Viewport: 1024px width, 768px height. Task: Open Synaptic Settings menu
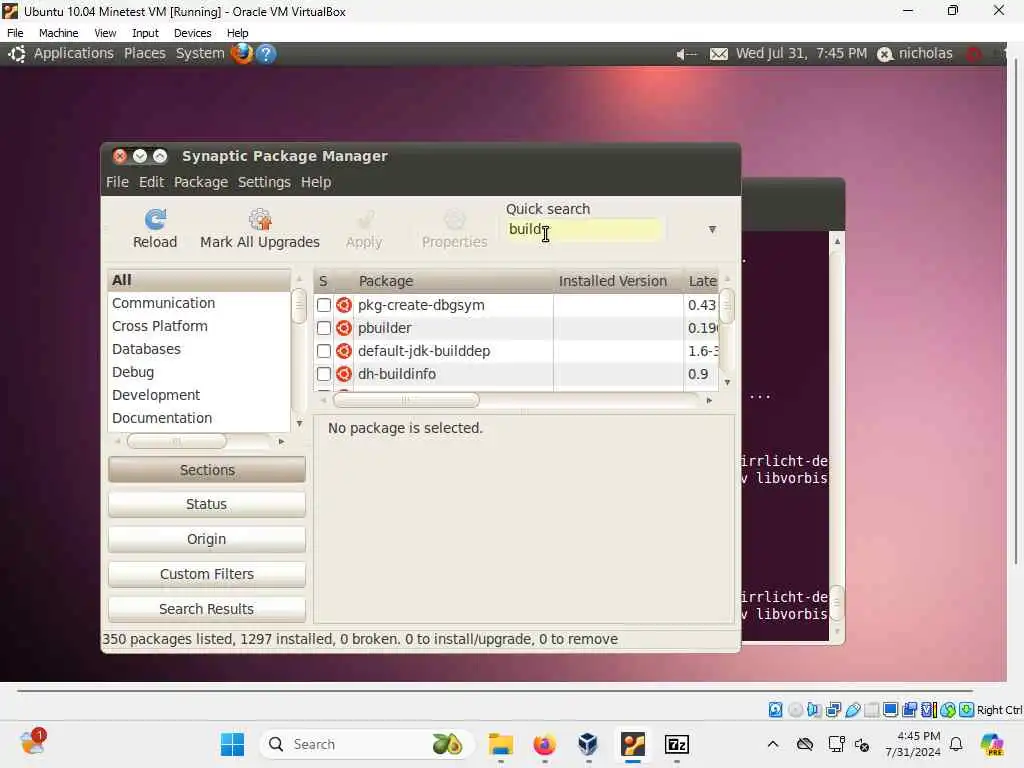click(264, 182)
